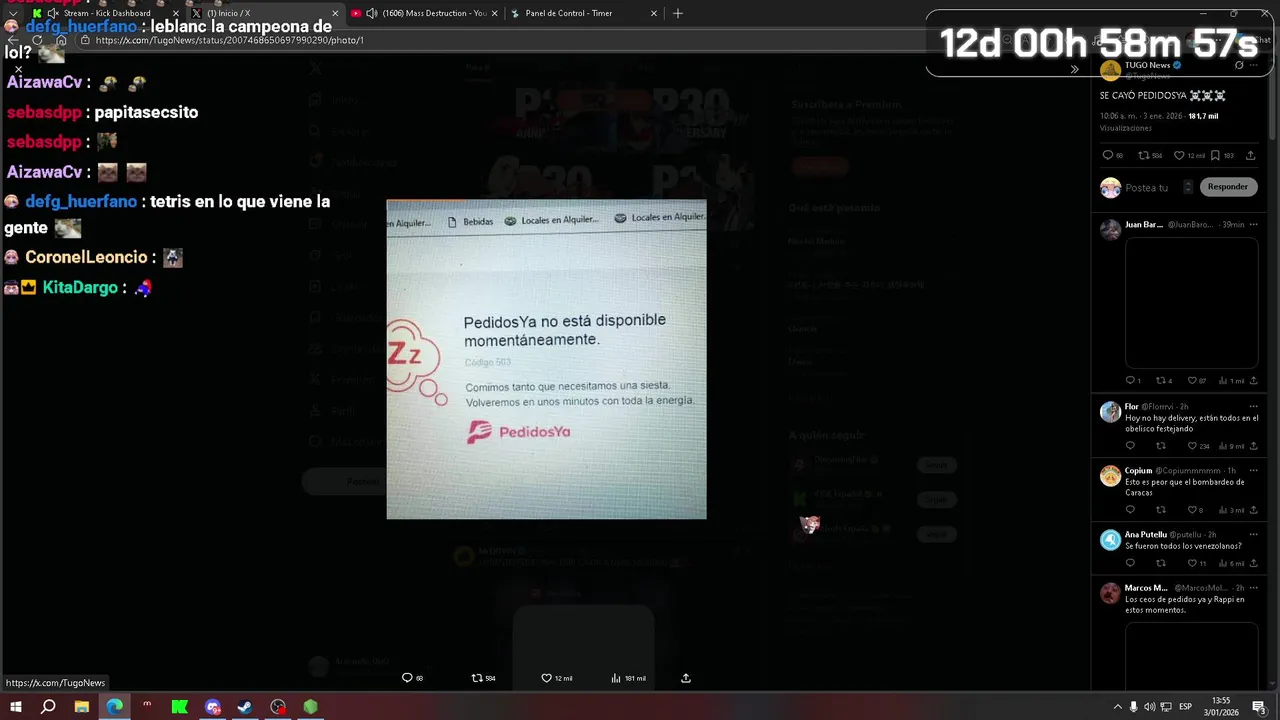1280x720 pixels.
Task: Like Ana Putellu's reply with 11 likes
Action: coord(1192,563)
